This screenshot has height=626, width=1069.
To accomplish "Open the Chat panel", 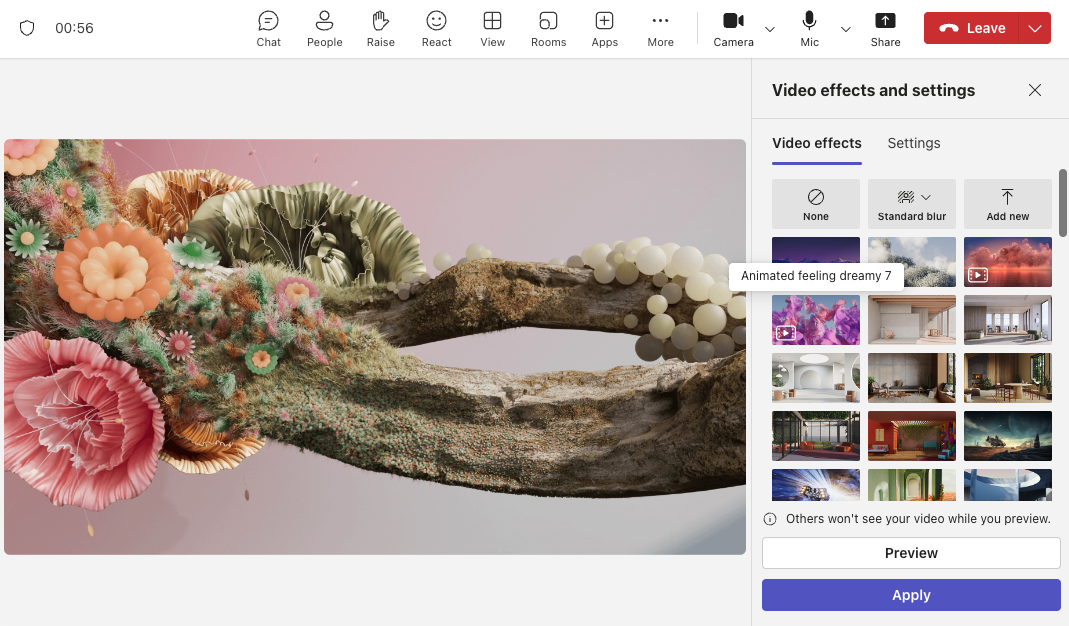I will click(x=268, y=29).
